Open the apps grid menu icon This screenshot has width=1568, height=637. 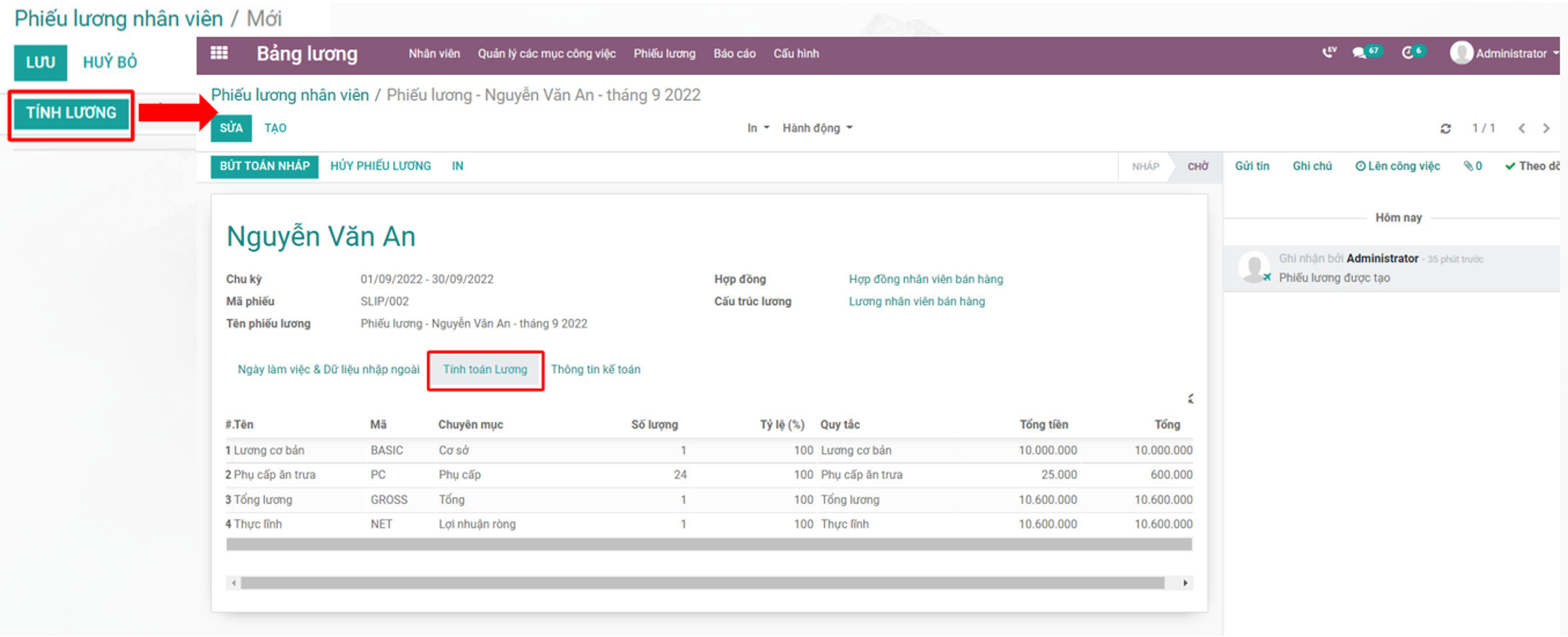219,53
